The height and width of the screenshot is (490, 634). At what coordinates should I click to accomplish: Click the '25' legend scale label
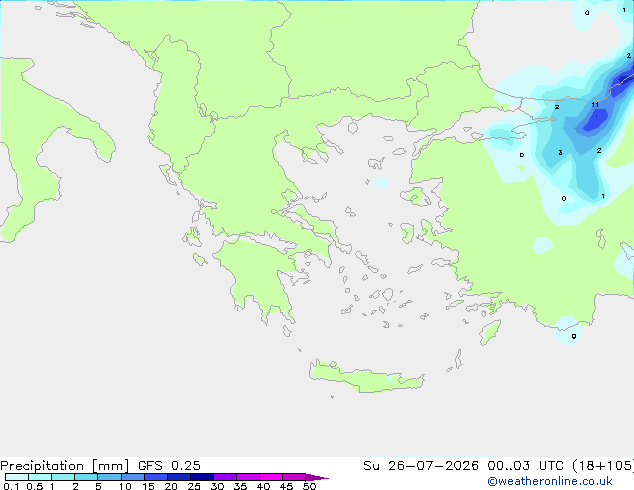[x=194, y=486]
